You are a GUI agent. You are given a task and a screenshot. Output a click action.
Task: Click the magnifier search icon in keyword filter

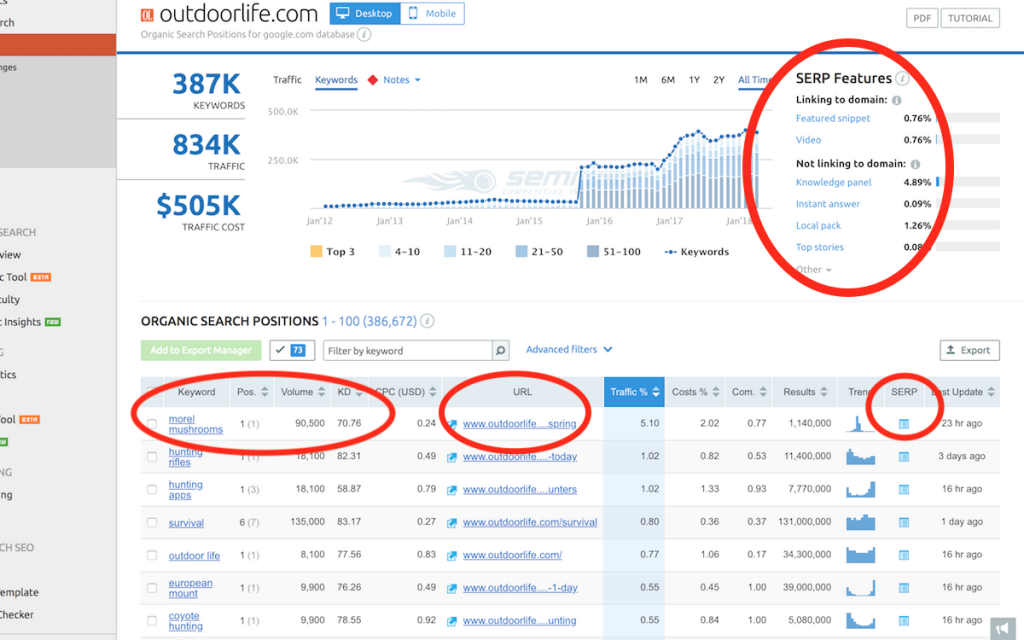(x=500, y=351)
